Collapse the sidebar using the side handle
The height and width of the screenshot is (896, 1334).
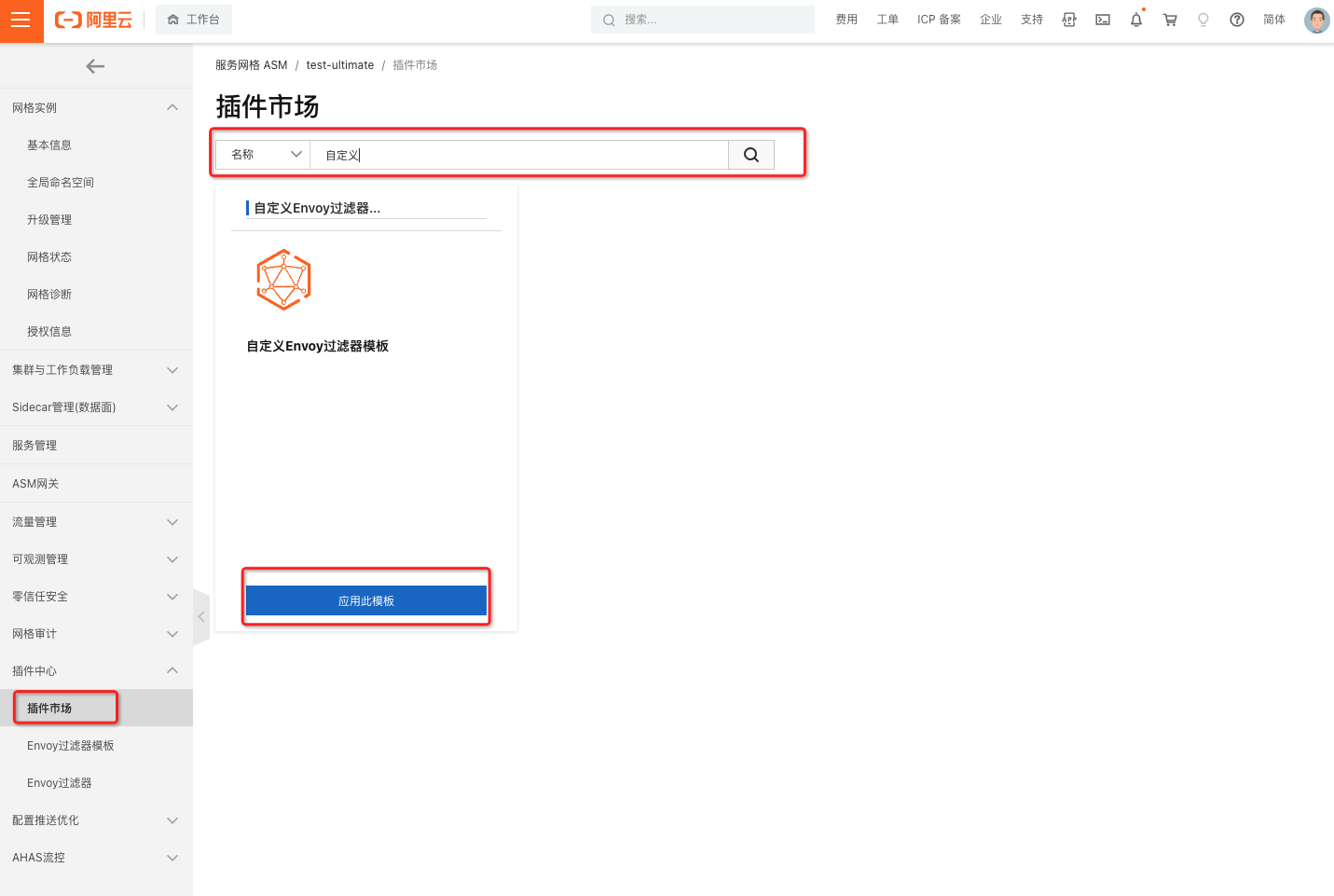click(200, 617)
